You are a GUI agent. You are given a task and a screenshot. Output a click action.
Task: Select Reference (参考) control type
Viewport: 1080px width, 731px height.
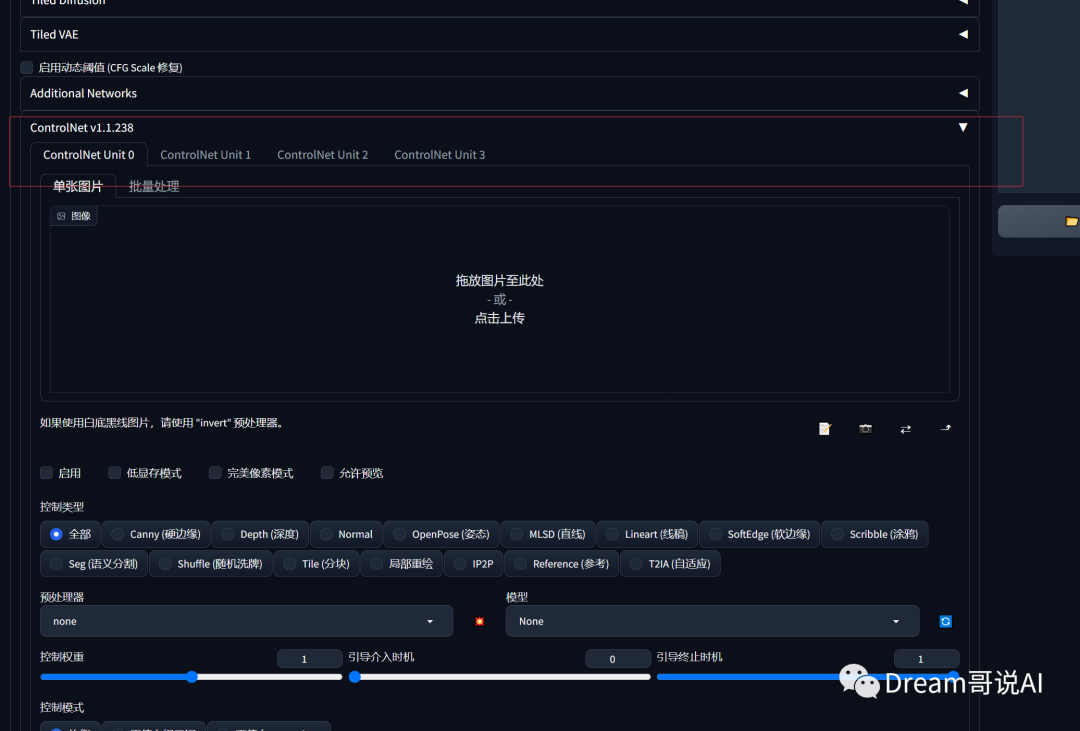click(x=562, y=564)
